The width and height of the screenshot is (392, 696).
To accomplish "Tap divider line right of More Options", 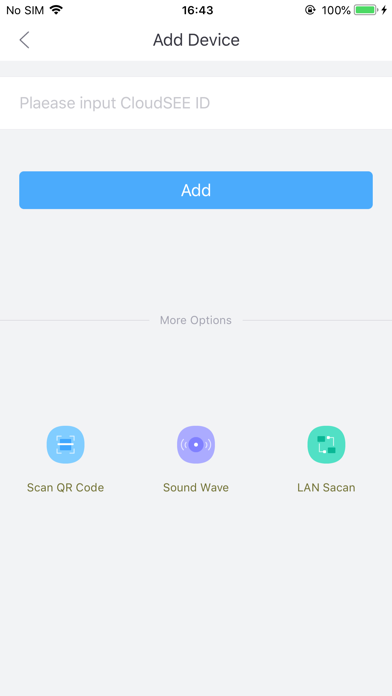I will [x=317, y=320].
